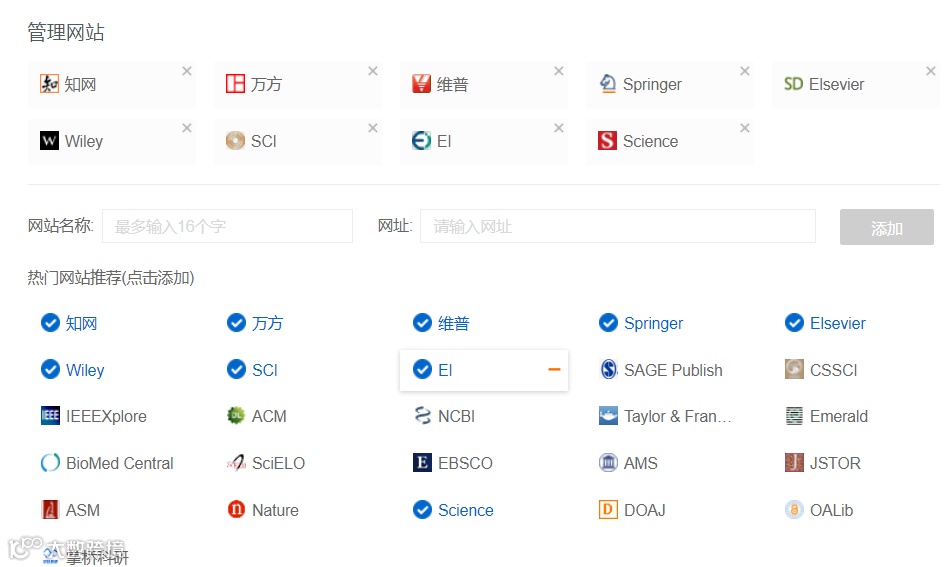Remove Springer from managed sites
The height and width of the screenshot is (567, 952).
coord(744,71)
